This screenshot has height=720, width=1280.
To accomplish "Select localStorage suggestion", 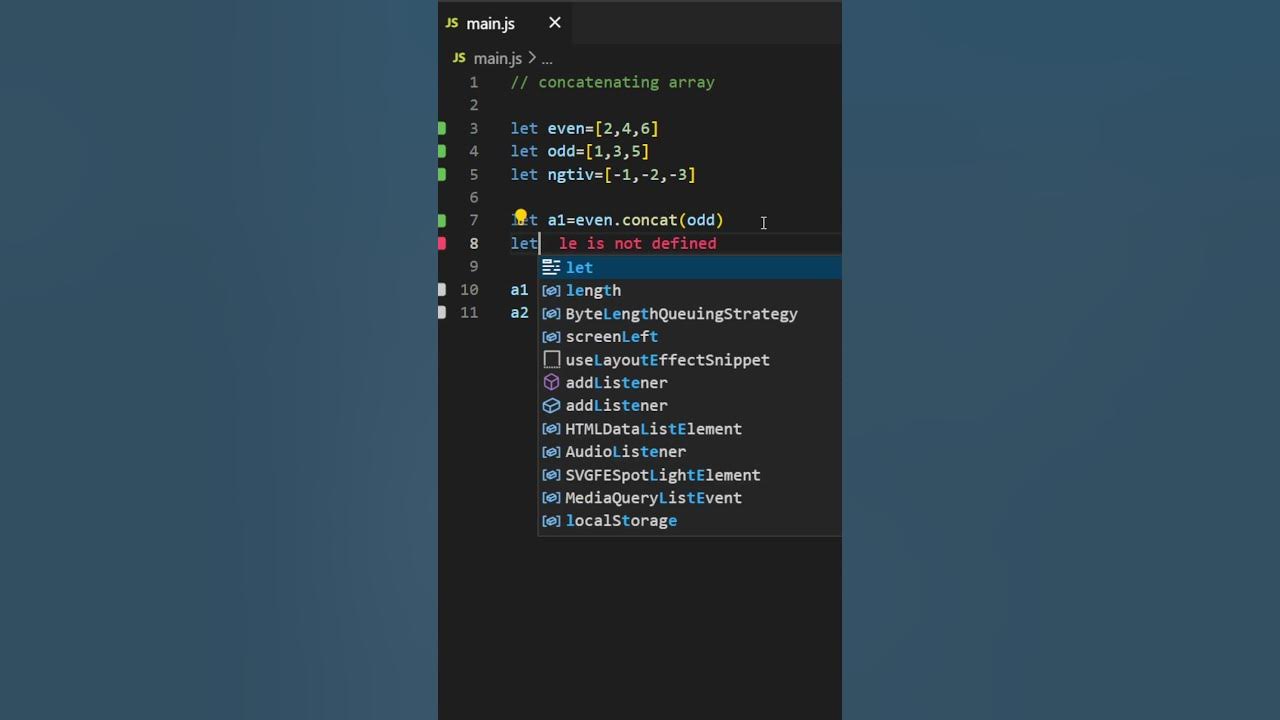I will (690, 520).
